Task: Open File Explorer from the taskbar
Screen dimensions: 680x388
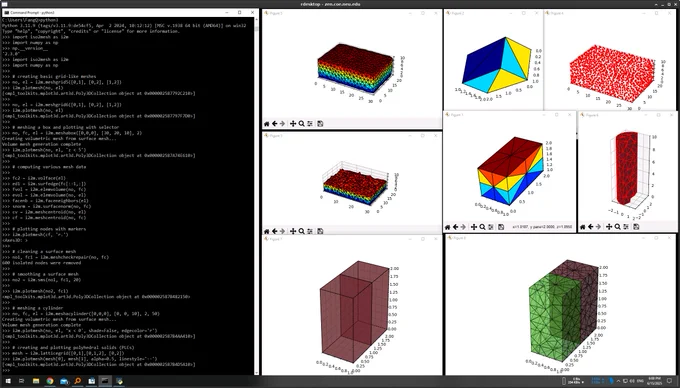Action: tap(36, 381)
